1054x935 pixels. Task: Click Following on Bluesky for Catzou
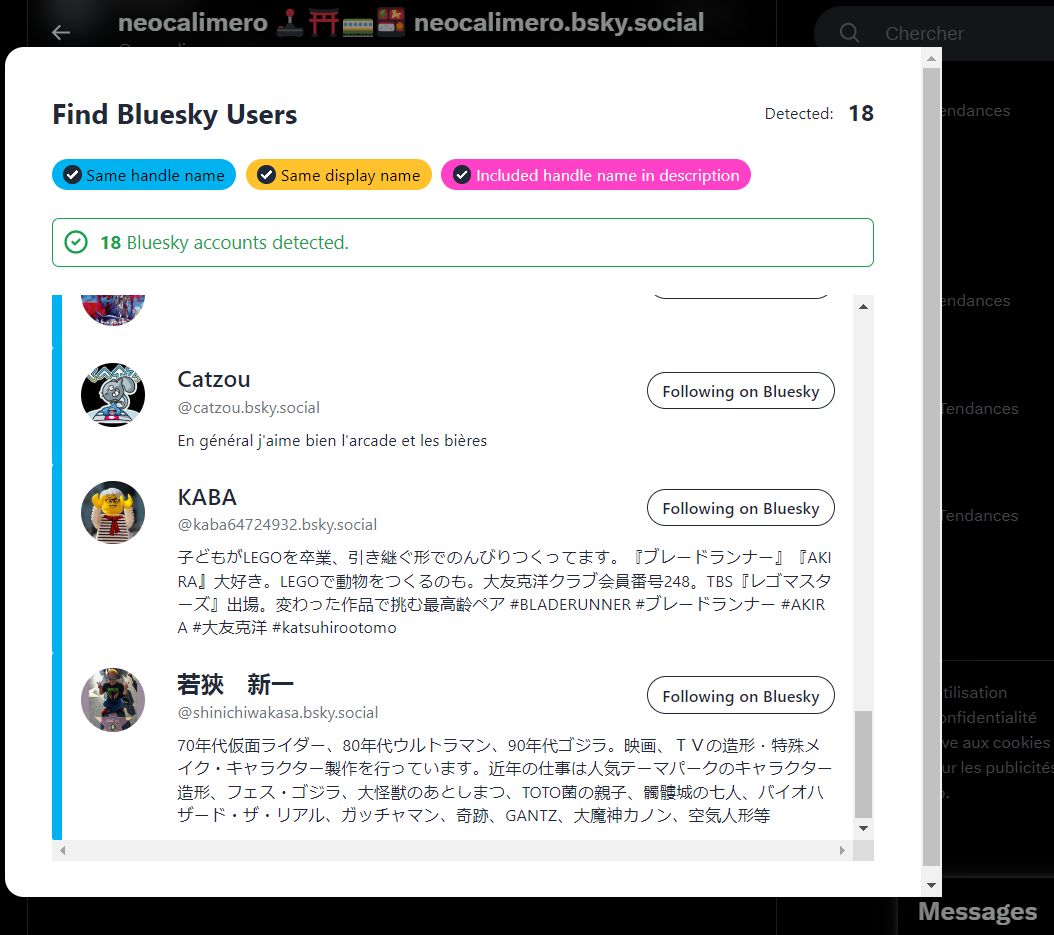[x=741, y=391]
